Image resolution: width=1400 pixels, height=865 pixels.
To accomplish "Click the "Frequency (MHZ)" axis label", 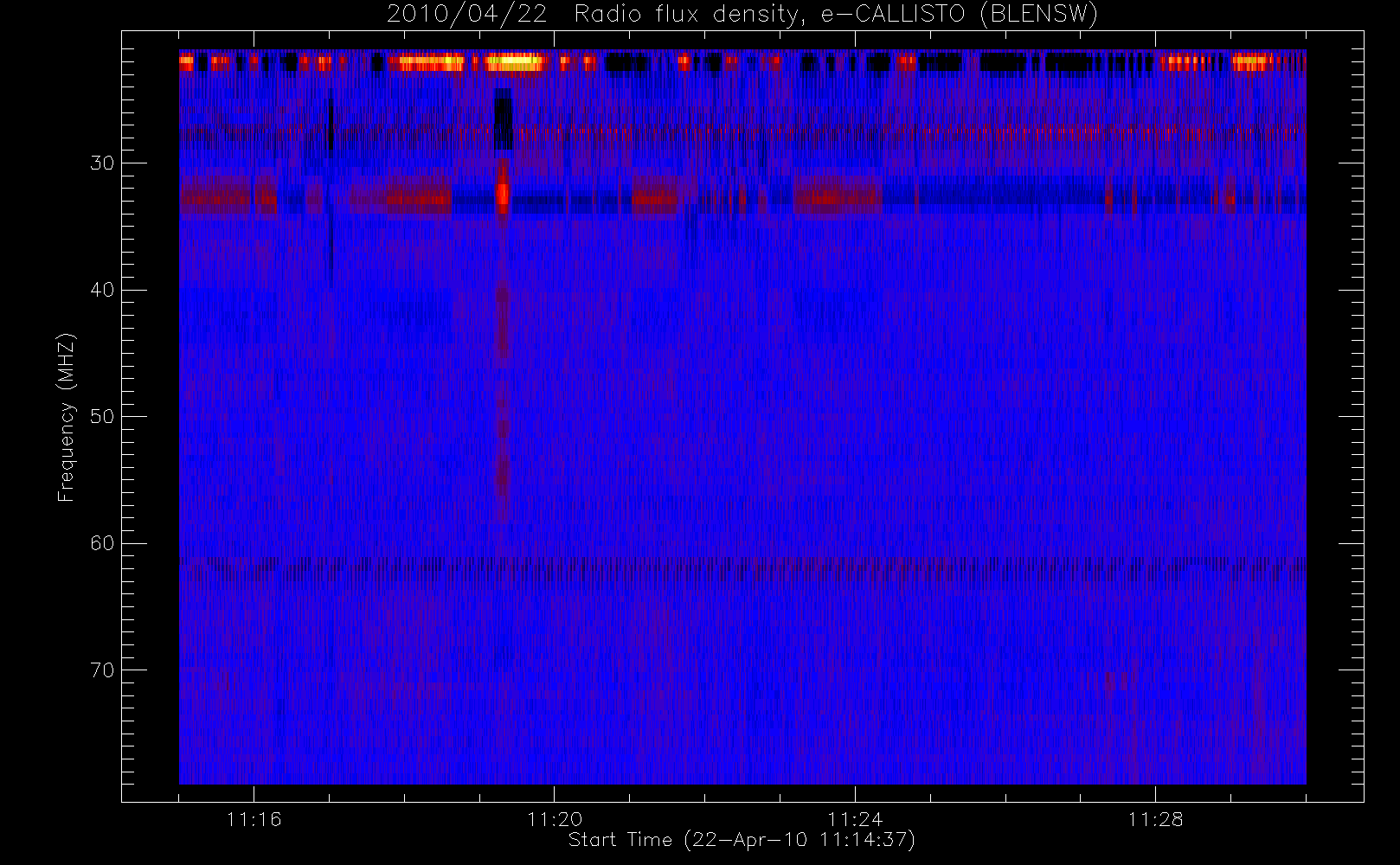I will 67,417.
